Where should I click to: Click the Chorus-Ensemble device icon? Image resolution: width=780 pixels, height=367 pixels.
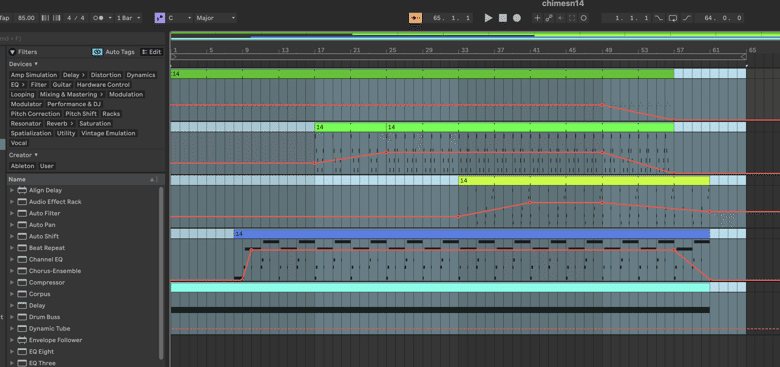(22, 271)
